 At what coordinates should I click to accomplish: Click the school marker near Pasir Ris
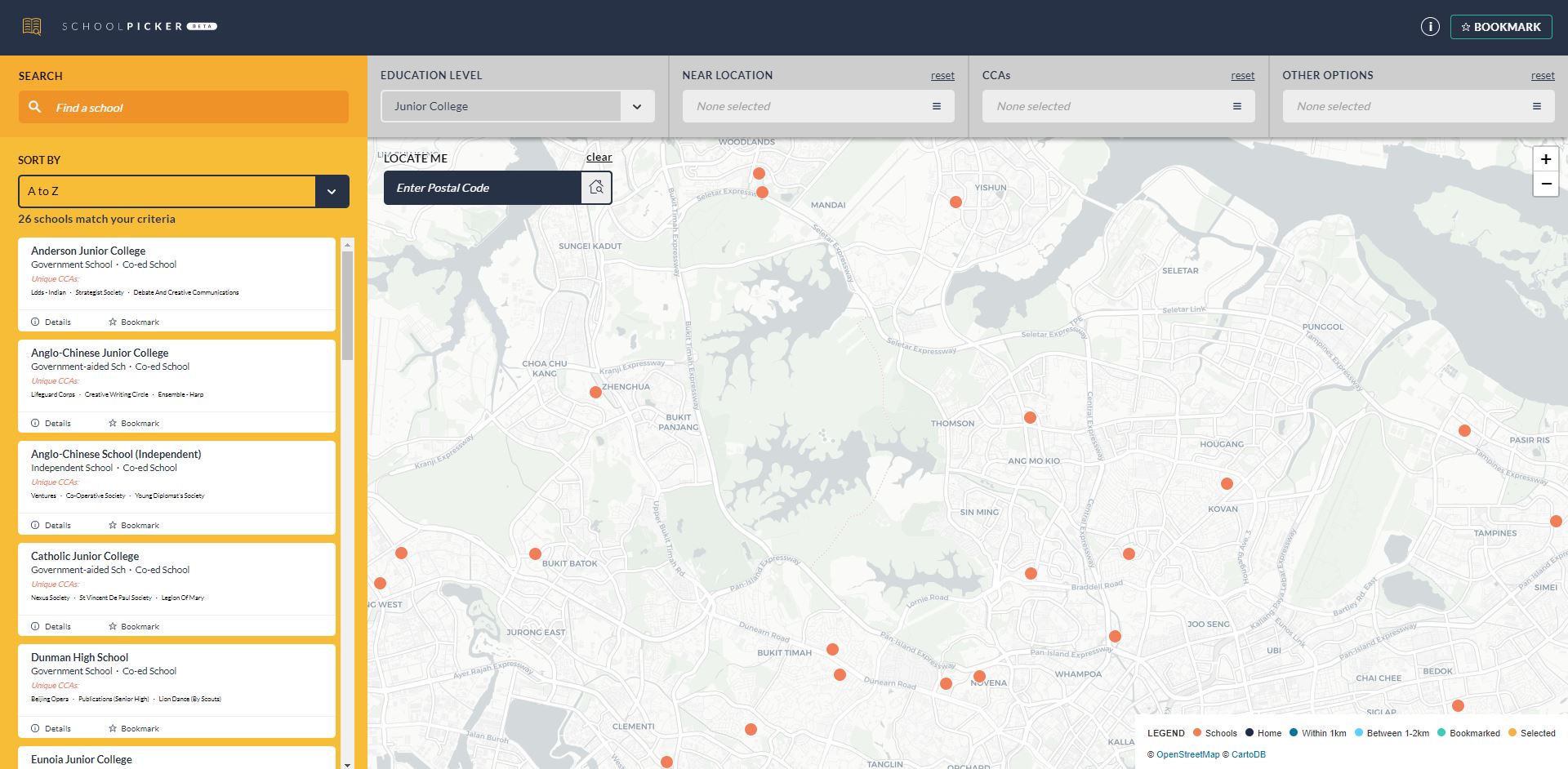[x=1464, y=430]
